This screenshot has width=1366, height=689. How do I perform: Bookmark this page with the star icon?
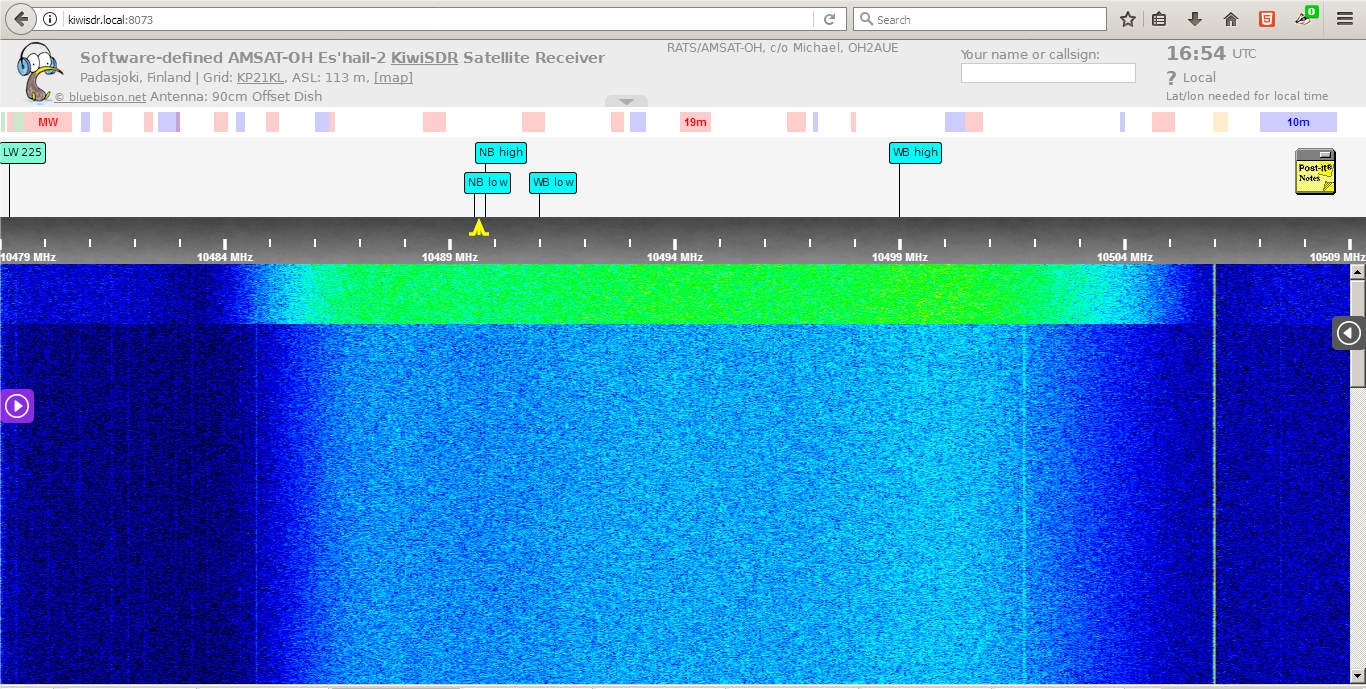1128,19
